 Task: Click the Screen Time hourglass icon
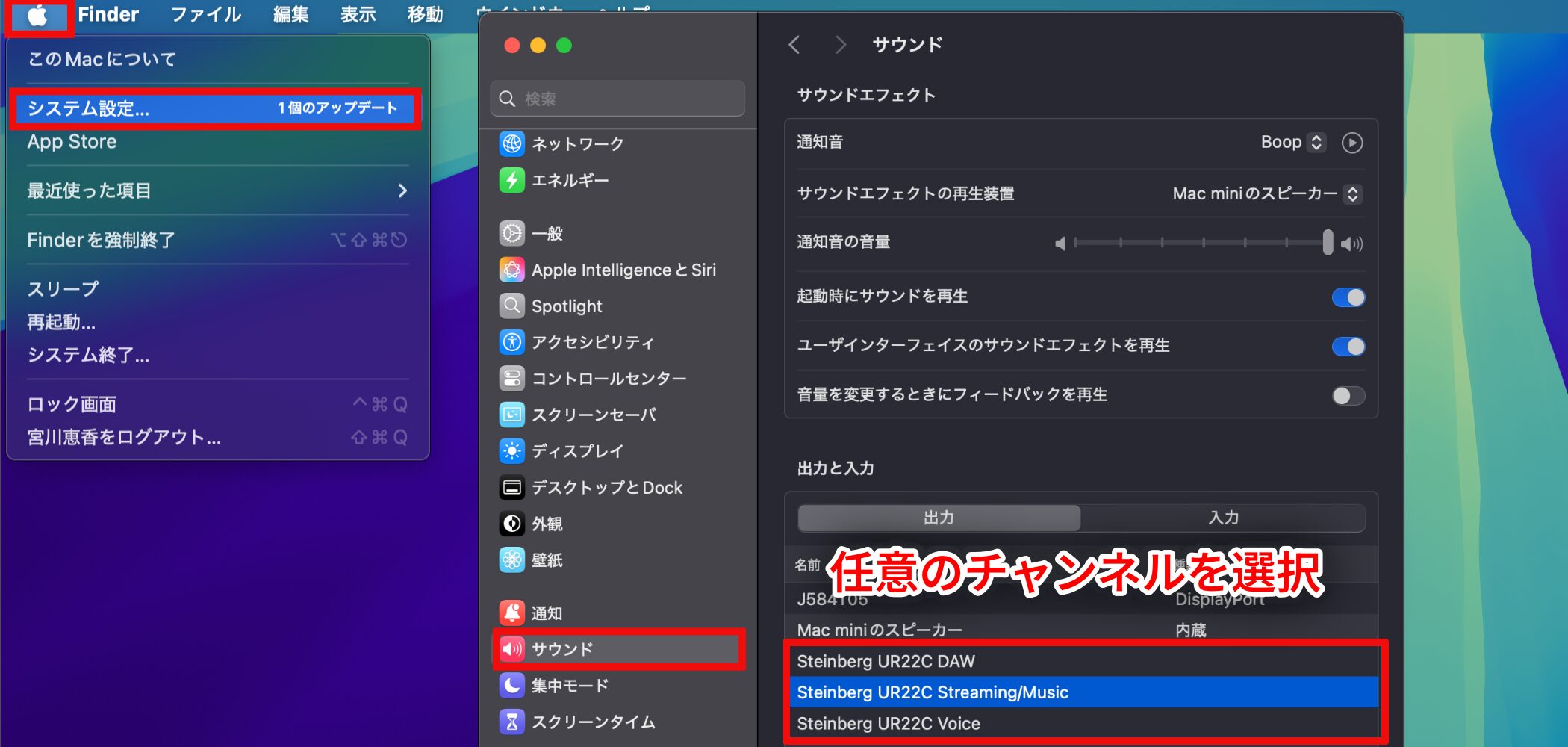(x=512, y=722)
